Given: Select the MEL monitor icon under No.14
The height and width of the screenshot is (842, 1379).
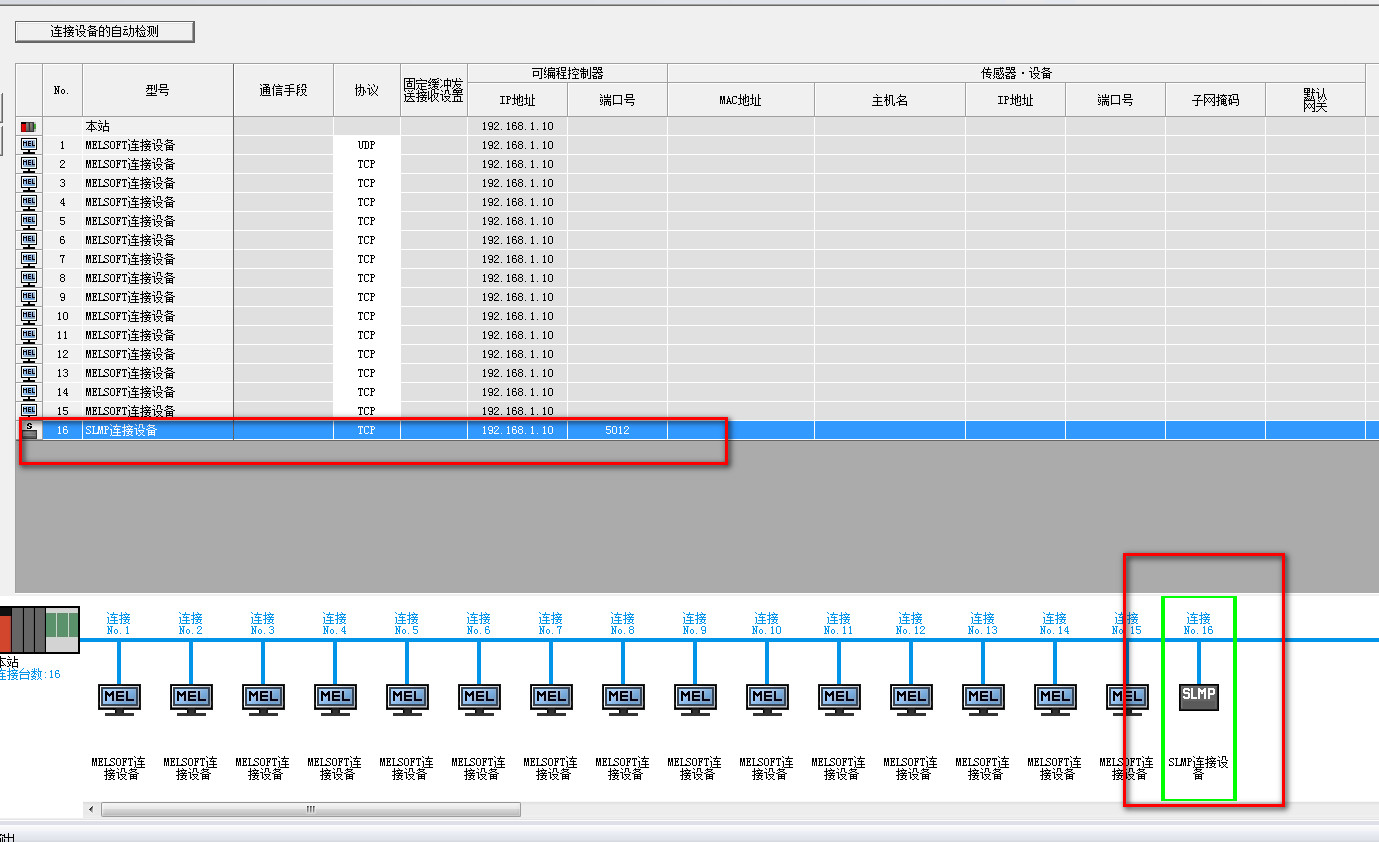Looking at the screenshot, I should [1055, 698].
